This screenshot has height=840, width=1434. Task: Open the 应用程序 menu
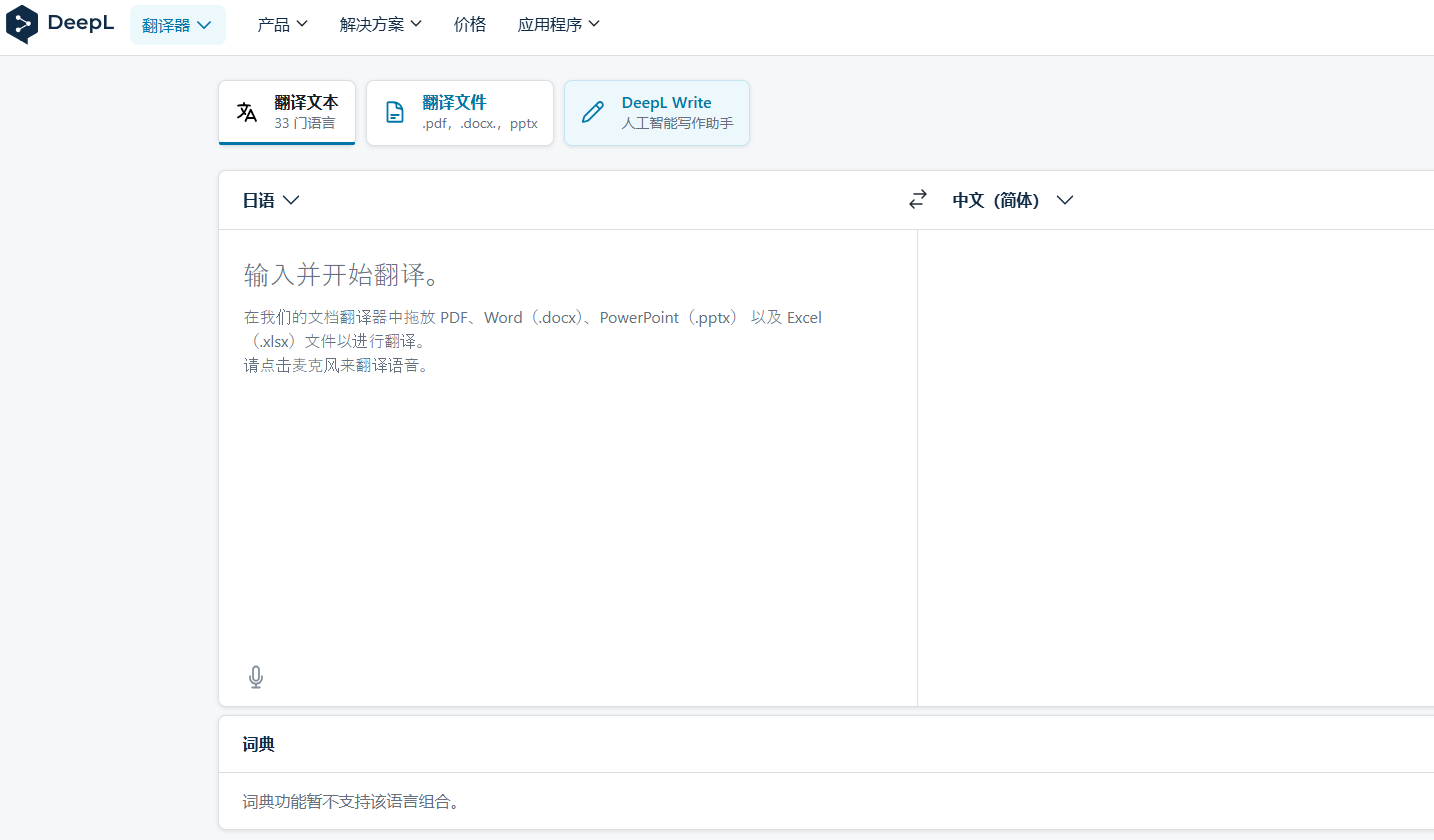[x=558, y=24]
